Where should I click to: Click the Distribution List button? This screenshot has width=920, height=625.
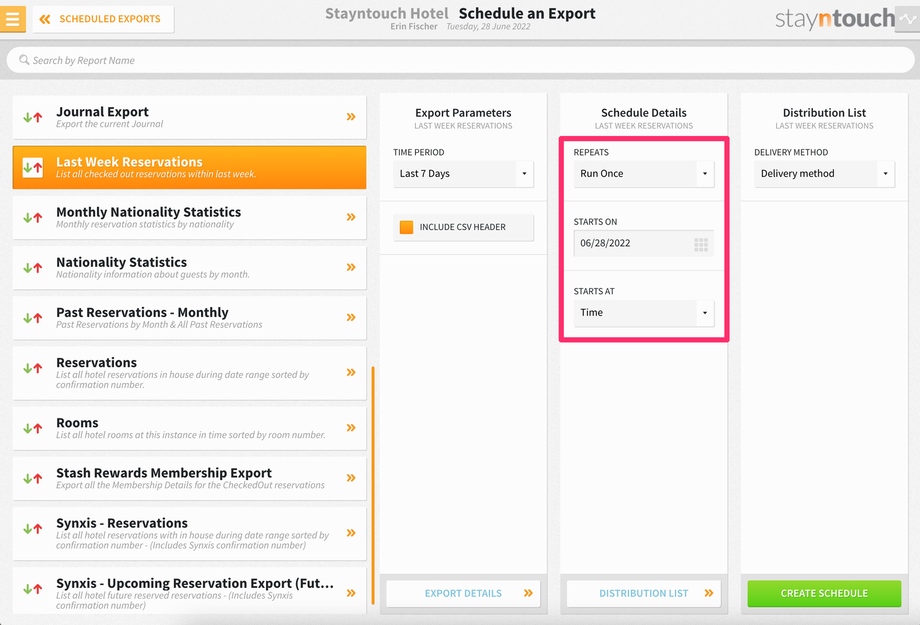click(644, 593)
